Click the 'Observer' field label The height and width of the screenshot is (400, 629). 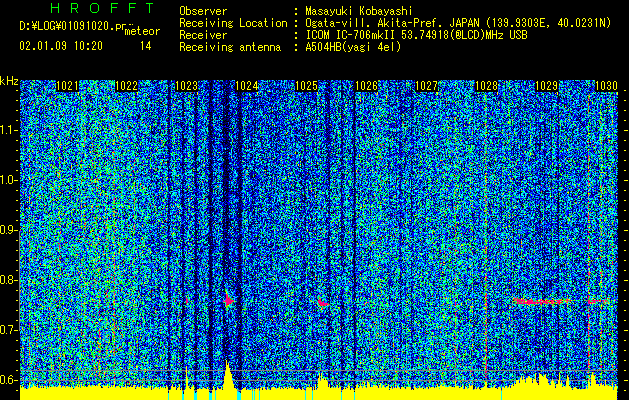(x=203, y=11)
